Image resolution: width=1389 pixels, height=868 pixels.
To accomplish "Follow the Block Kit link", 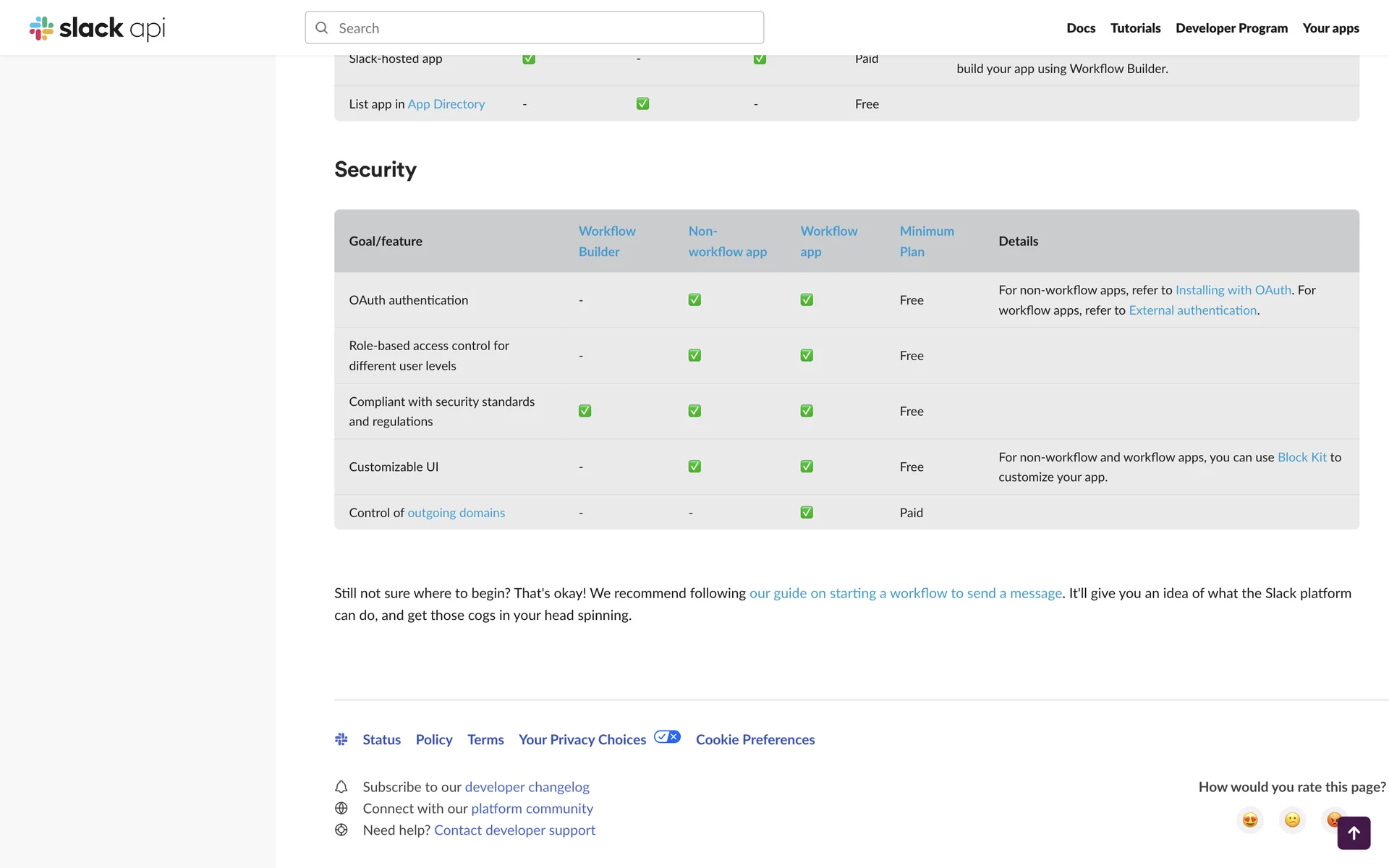I will pos(1301,457).
